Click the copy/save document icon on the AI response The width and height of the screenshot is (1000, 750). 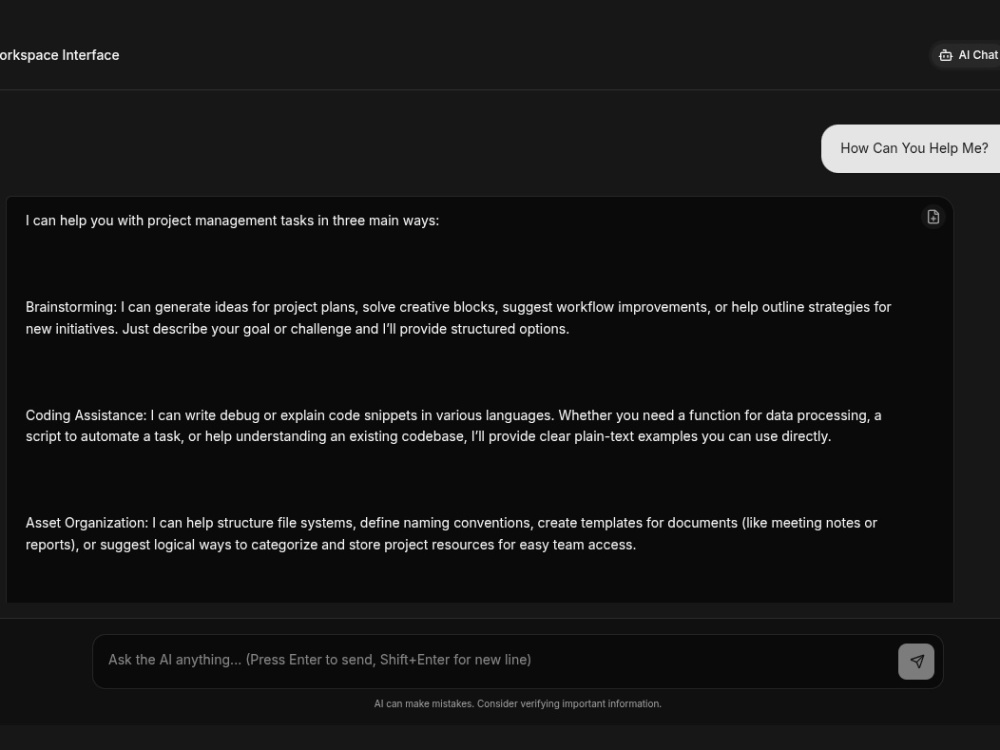tap(933, 217)
